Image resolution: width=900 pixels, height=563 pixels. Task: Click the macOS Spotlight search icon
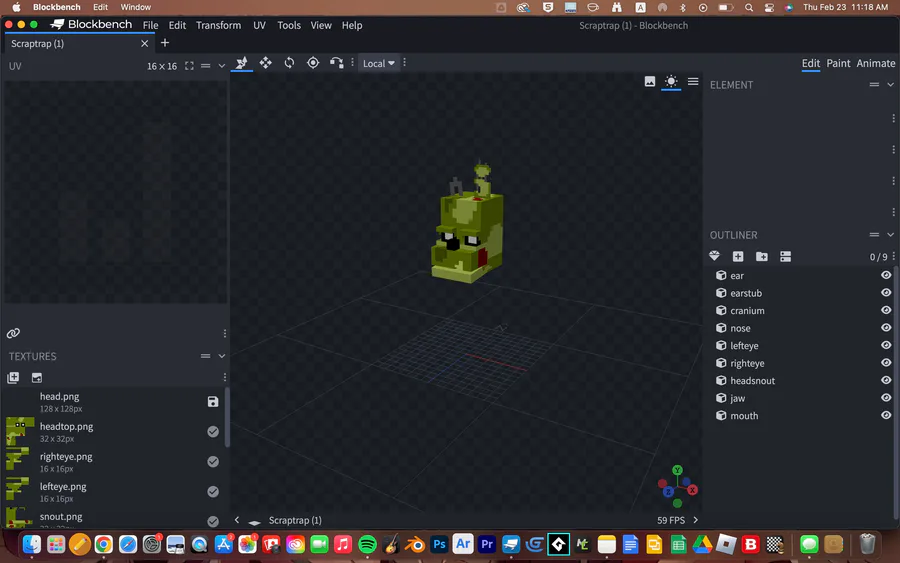coord(748,7)
